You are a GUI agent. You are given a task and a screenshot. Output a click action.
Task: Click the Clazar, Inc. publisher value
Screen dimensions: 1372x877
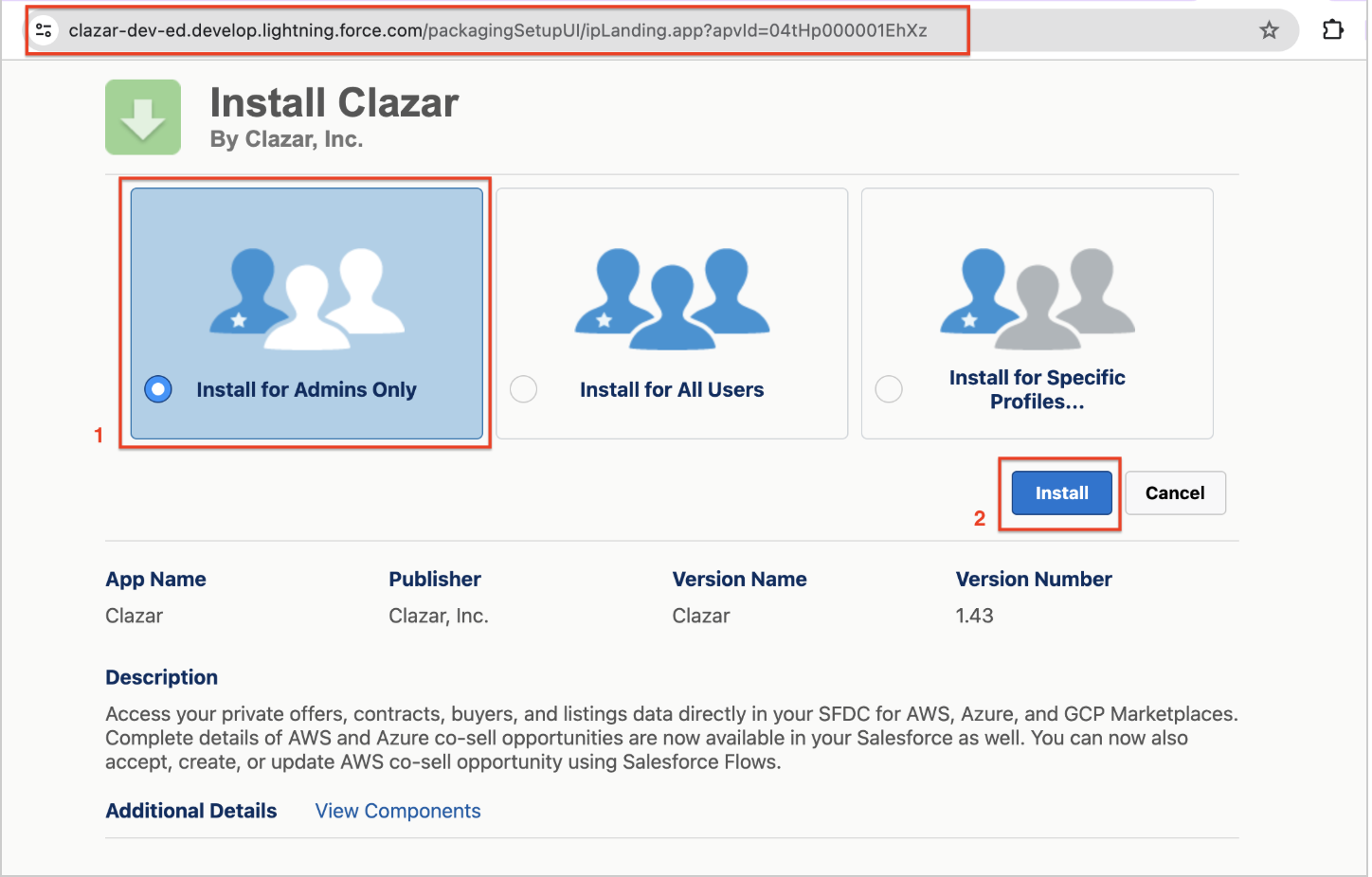point(439,616)
